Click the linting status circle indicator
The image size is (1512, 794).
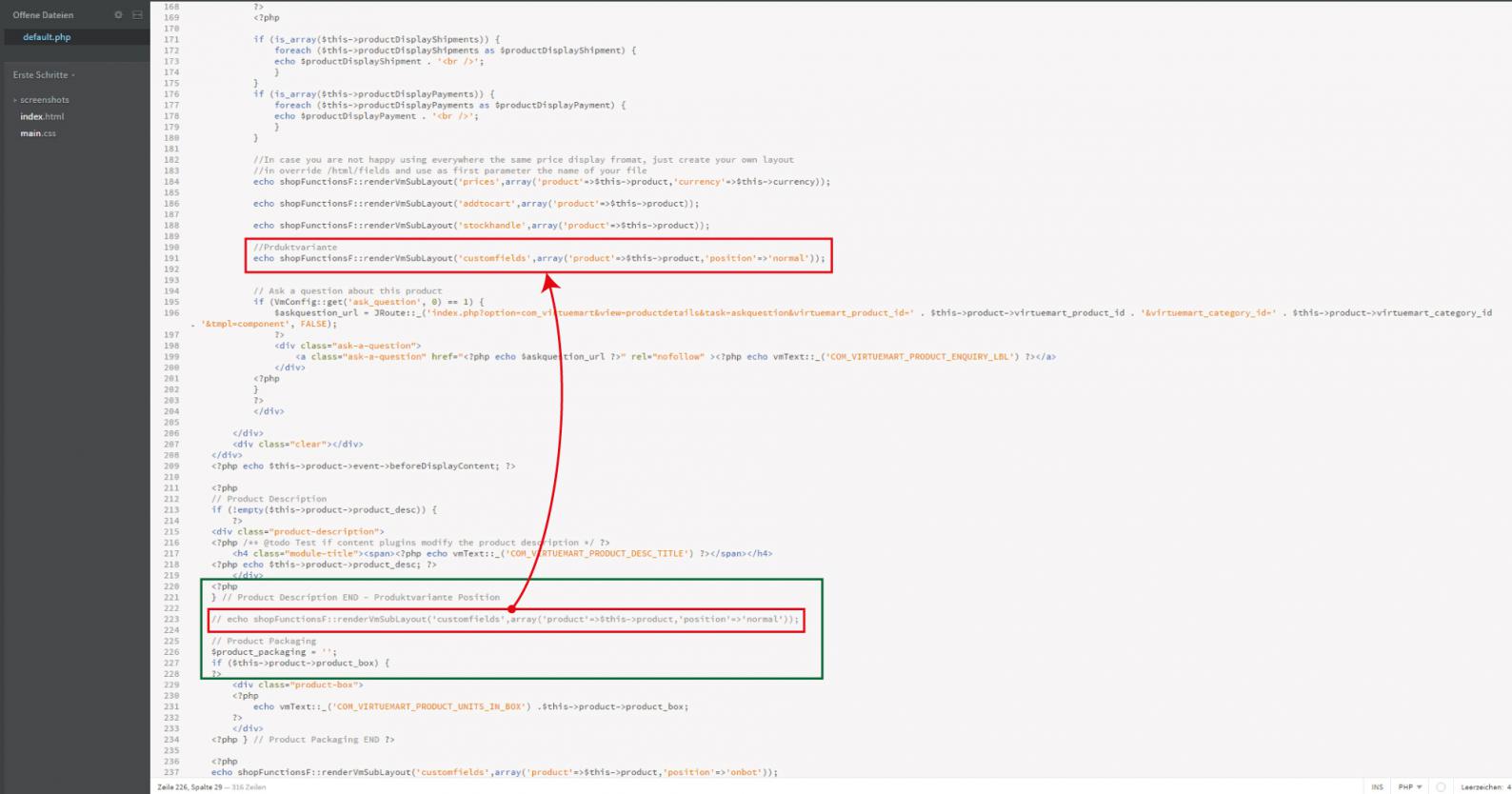(1441, 787)
